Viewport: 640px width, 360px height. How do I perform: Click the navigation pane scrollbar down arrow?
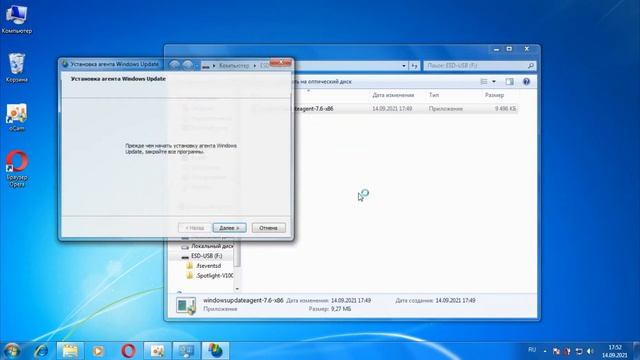coord(237,289)
